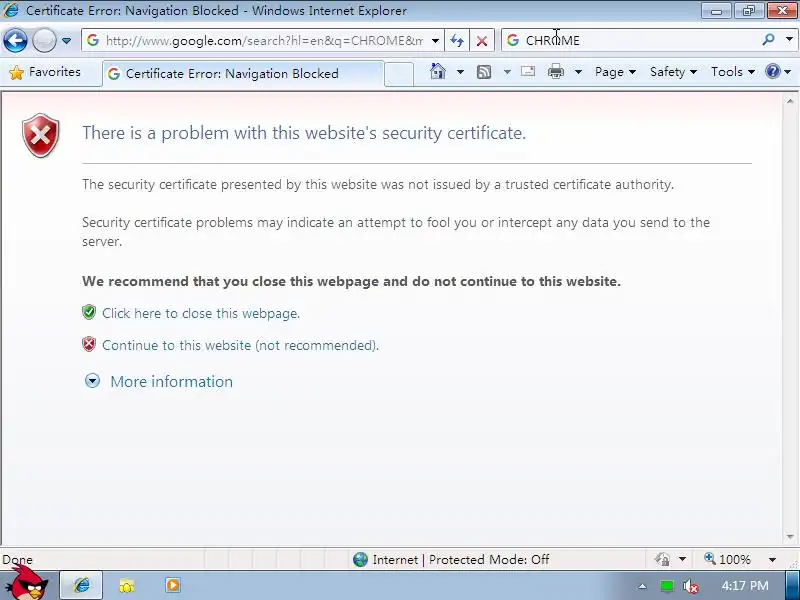The width and height of the screenshot is (800, 600).
Task: Open the Tools menu
Action: click(x=732, y=72)
